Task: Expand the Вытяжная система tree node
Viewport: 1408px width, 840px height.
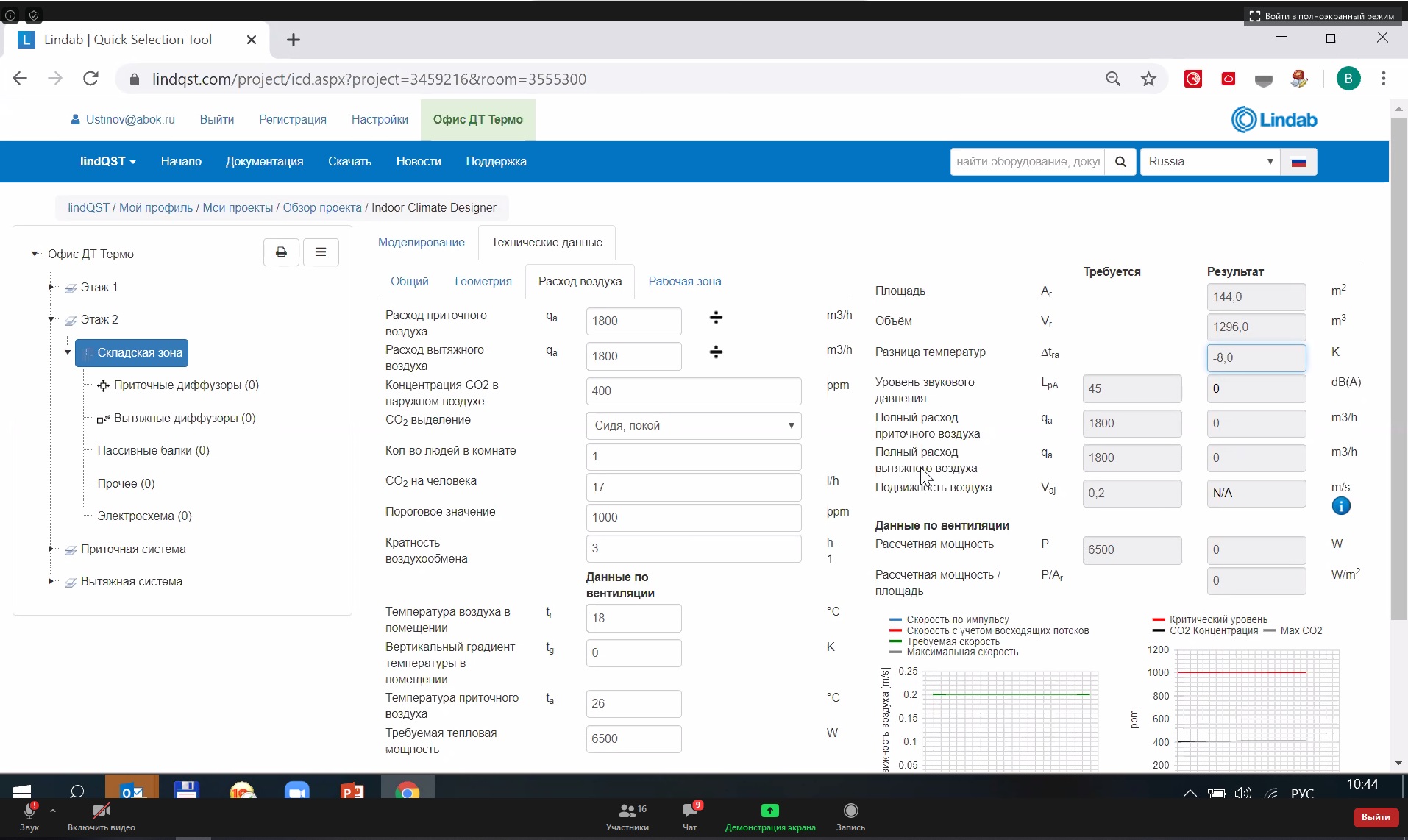Action: coord(51,581)
